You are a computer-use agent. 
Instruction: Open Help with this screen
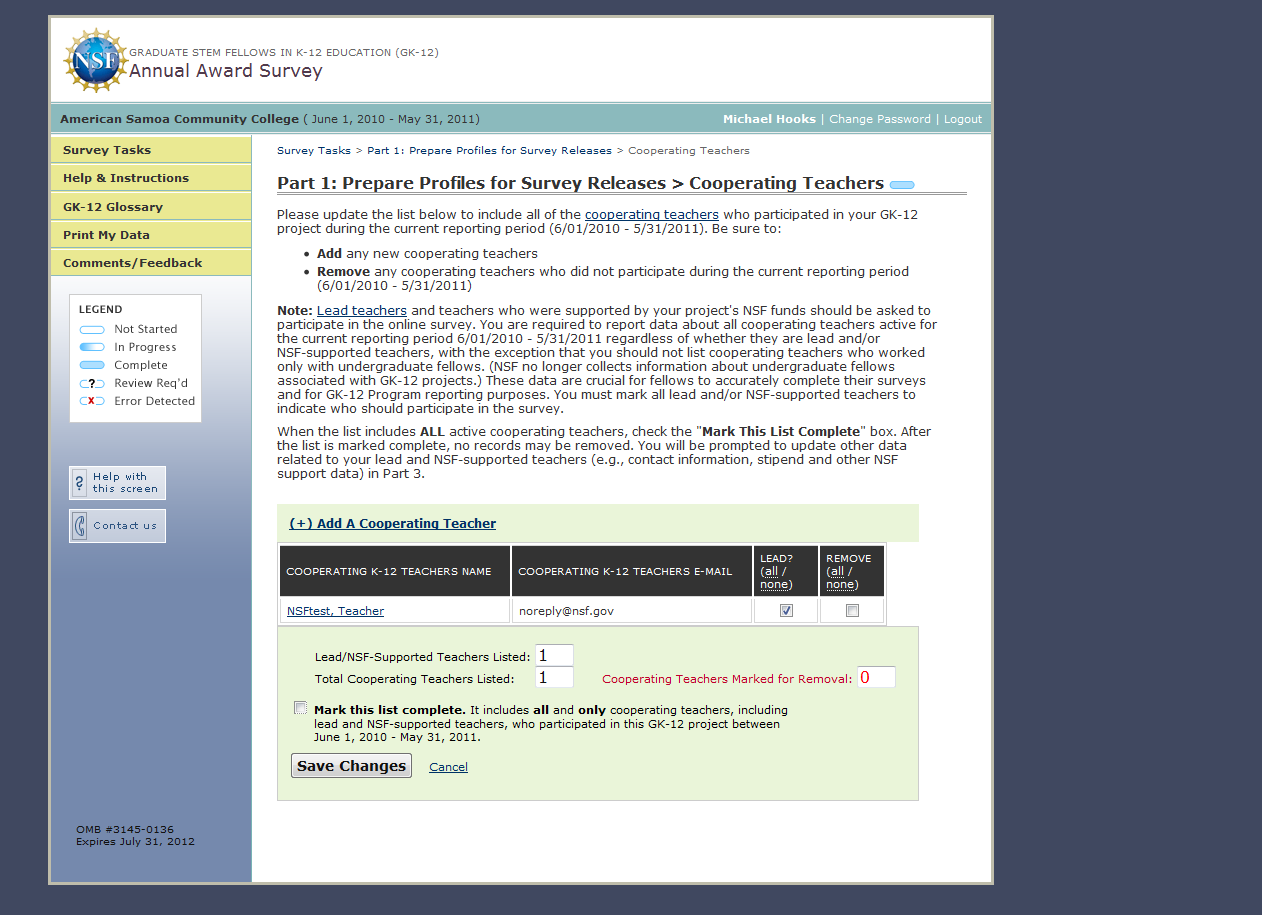pos(117,483)
